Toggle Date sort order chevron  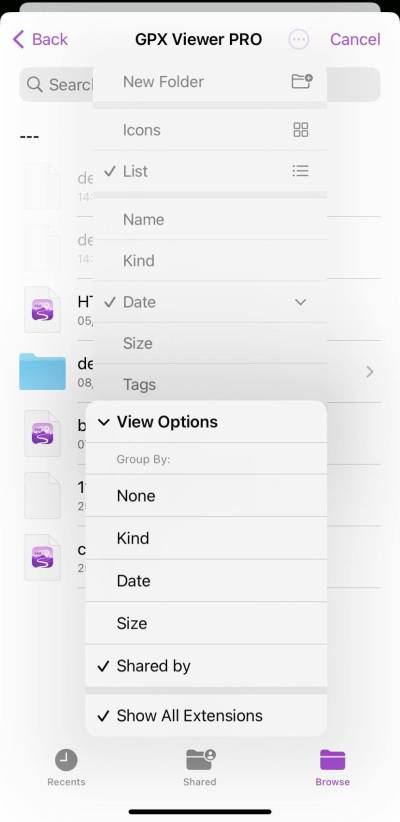[x=300, y=302]
